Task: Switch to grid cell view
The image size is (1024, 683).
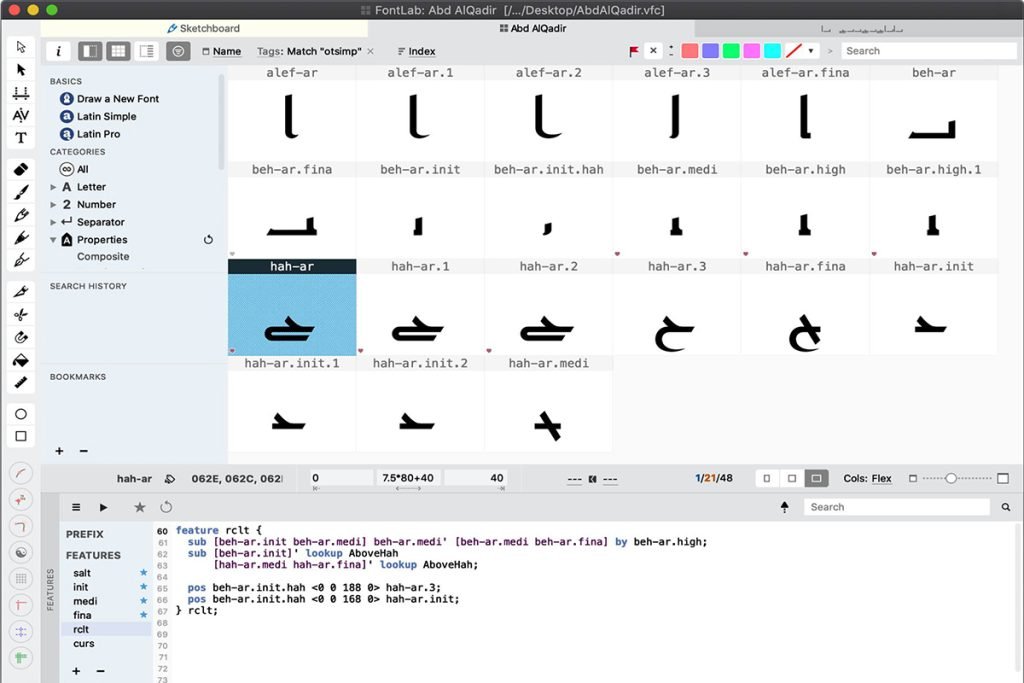Action: [118, 51]
